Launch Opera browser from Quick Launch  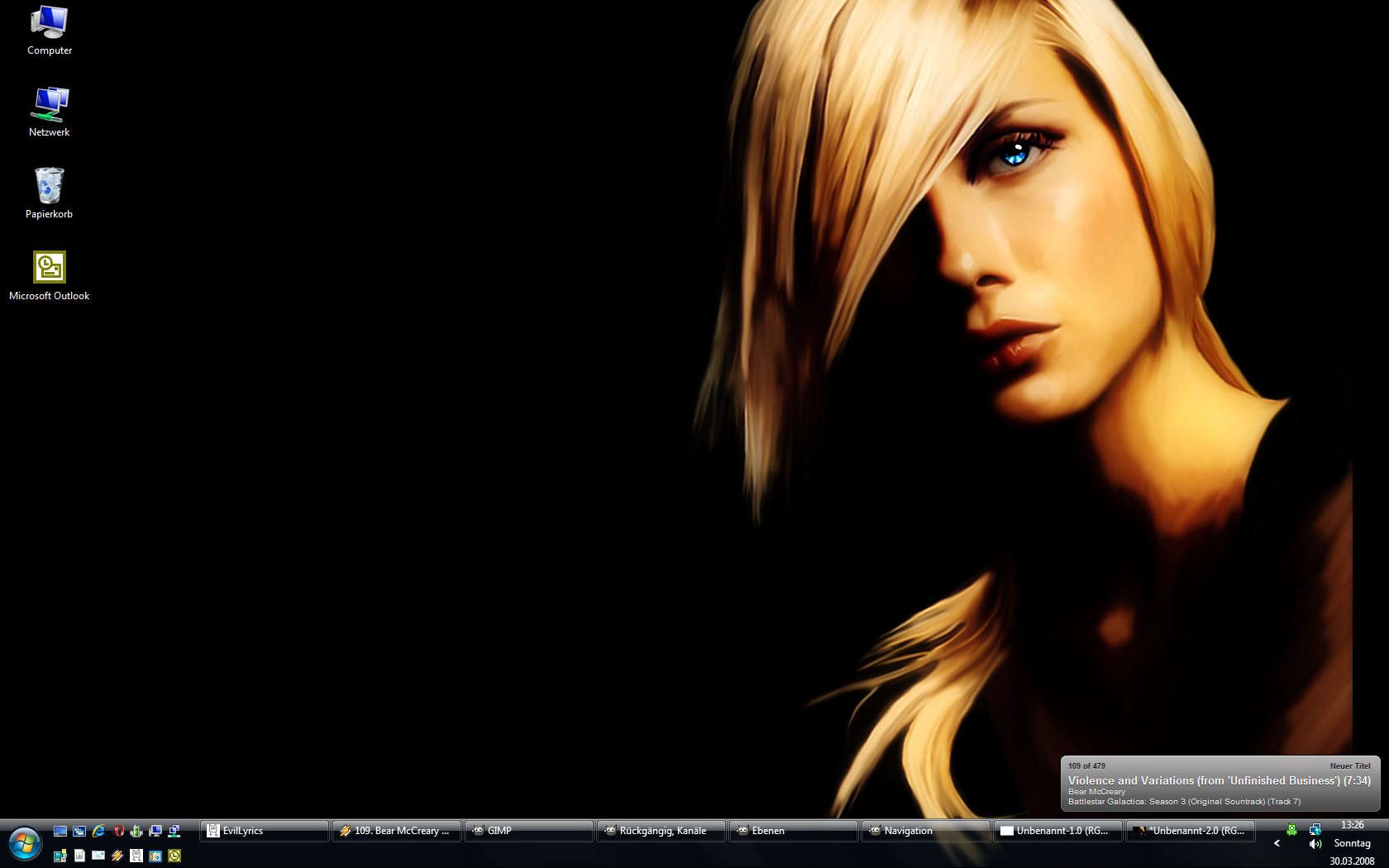tap(118, 831)
